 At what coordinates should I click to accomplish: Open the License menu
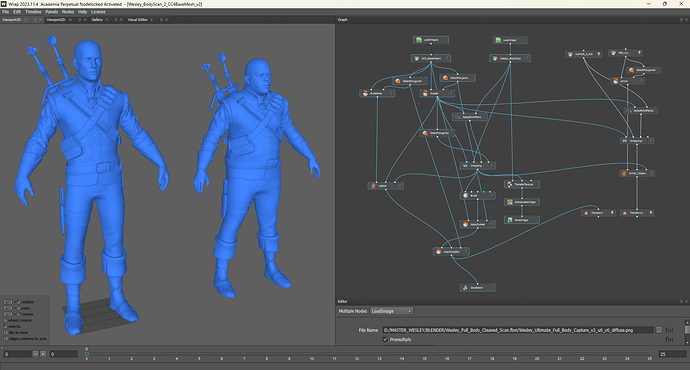tap(98, 12)
